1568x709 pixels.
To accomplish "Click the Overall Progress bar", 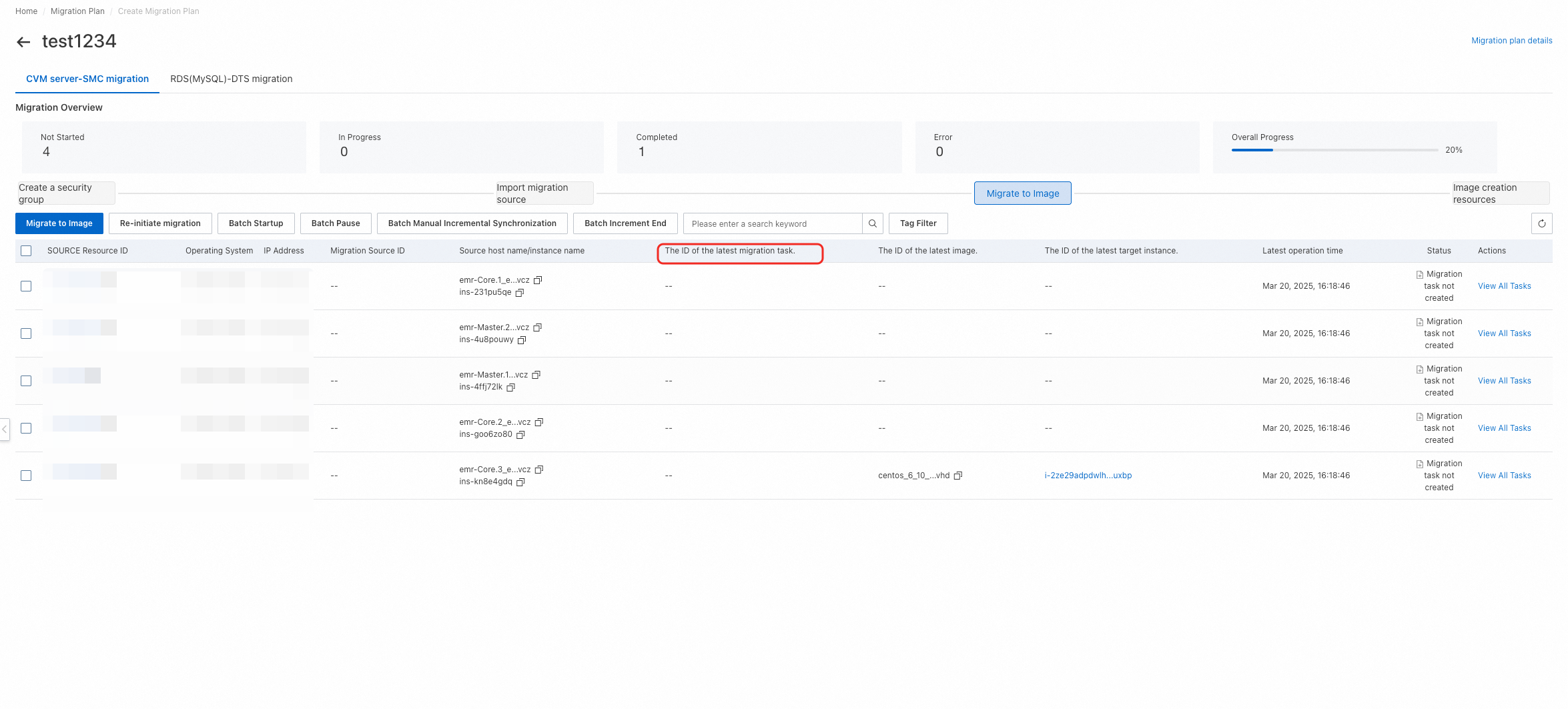I will point(1334,150).
